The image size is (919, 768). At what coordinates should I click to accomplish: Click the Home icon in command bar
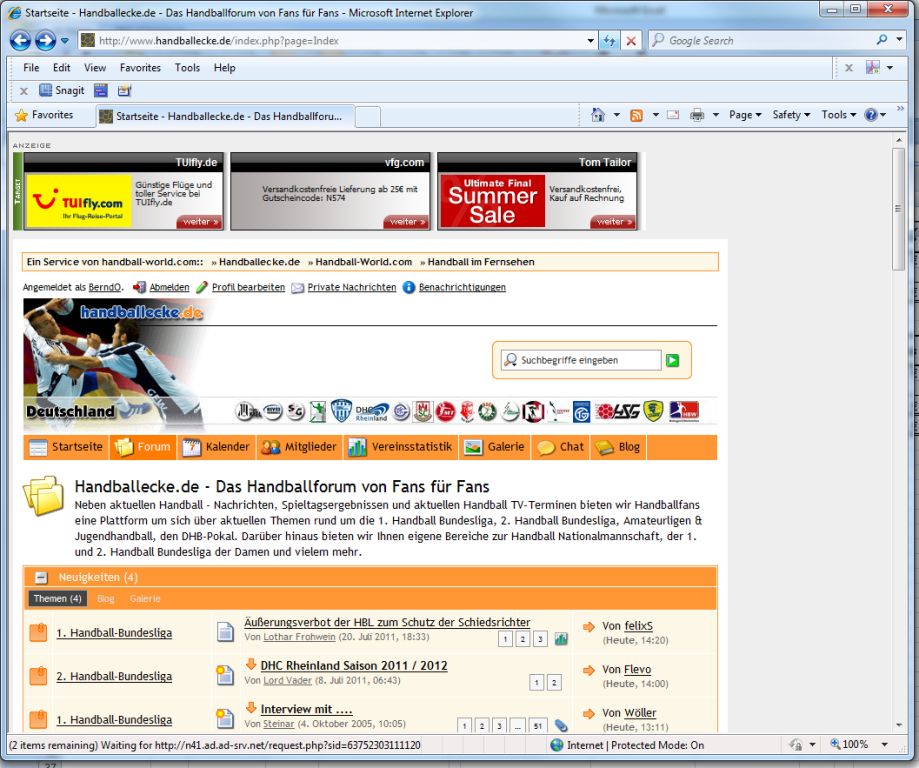click(598, 115)
